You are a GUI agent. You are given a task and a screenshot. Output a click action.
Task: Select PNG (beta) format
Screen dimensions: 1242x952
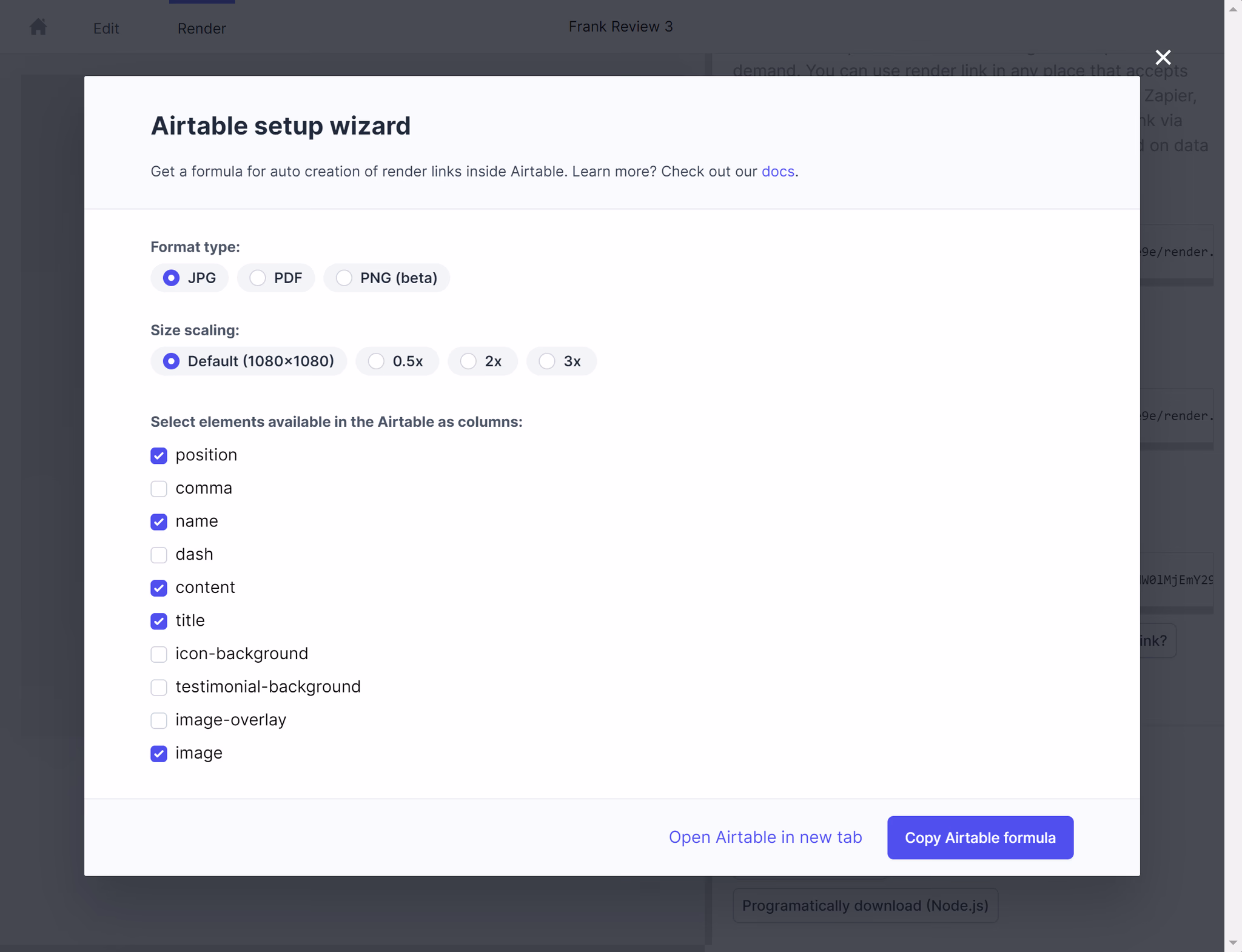344,278
